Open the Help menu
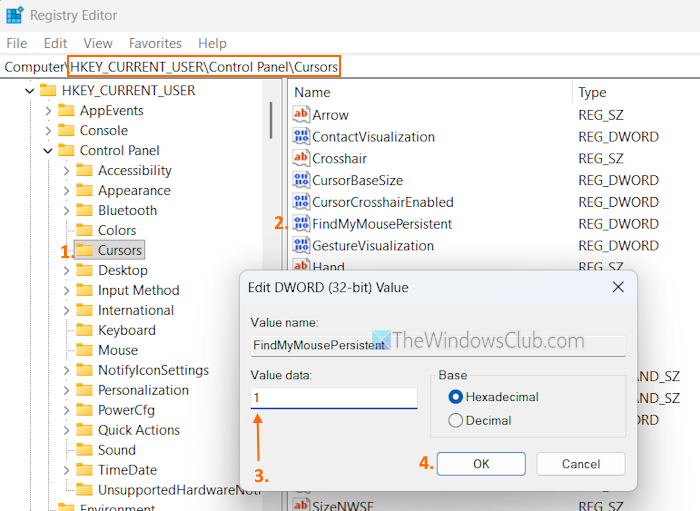This screenshot has height=511, width=700. coord(212,43)
